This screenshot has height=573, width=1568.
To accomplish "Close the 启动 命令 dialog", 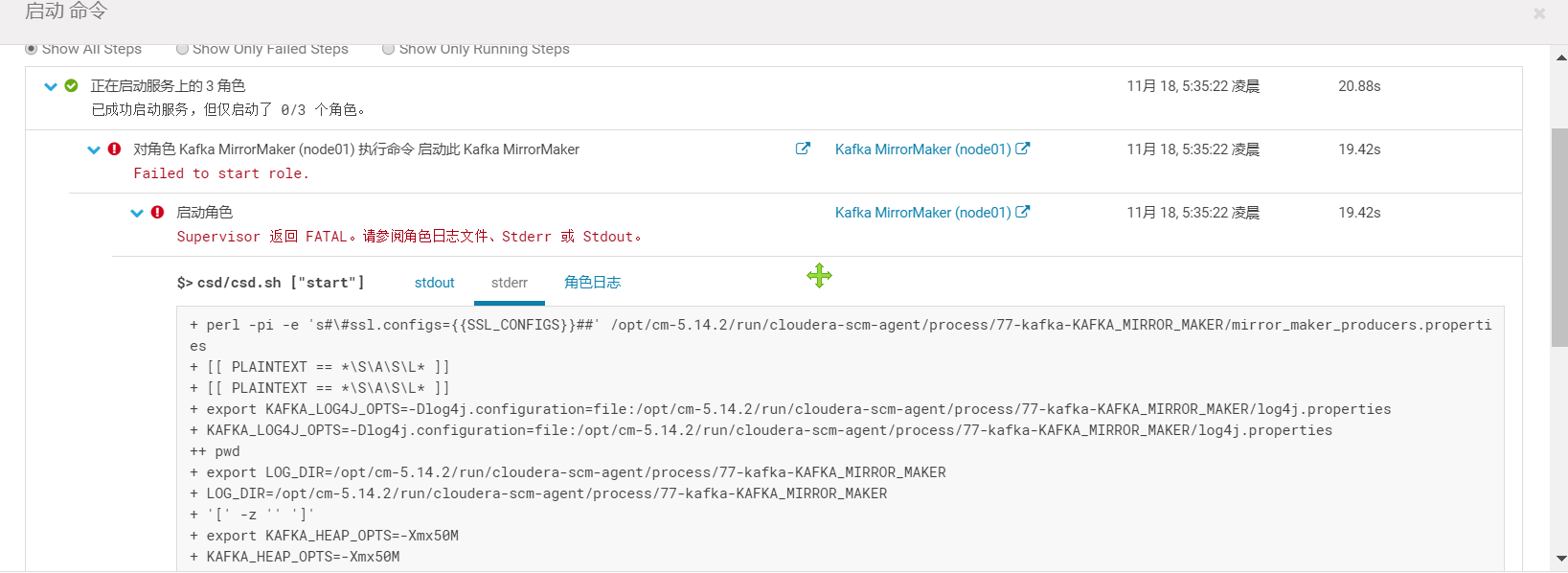I will tap(1539, 13).
